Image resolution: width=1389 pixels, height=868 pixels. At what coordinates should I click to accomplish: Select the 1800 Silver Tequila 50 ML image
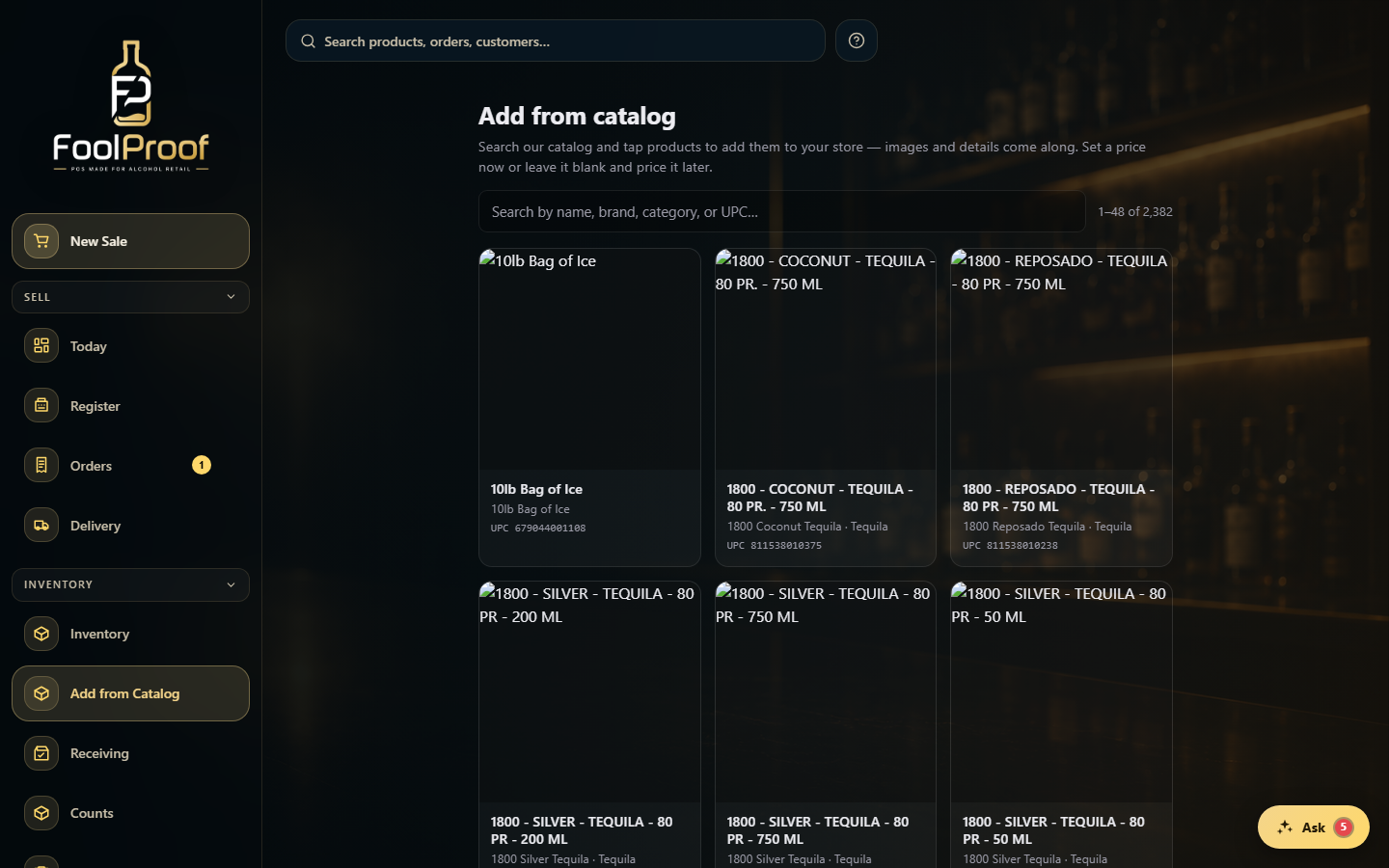pos(1061,692)
